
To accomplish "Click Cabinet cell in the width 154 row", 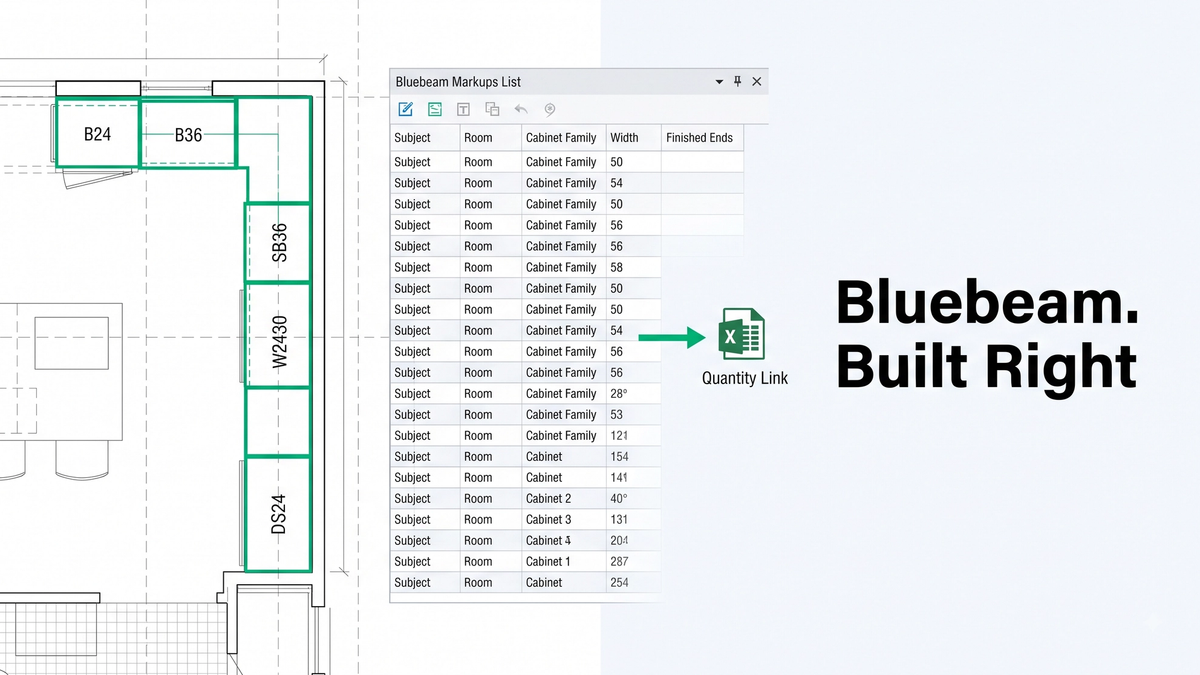I will tap(564, 457).
